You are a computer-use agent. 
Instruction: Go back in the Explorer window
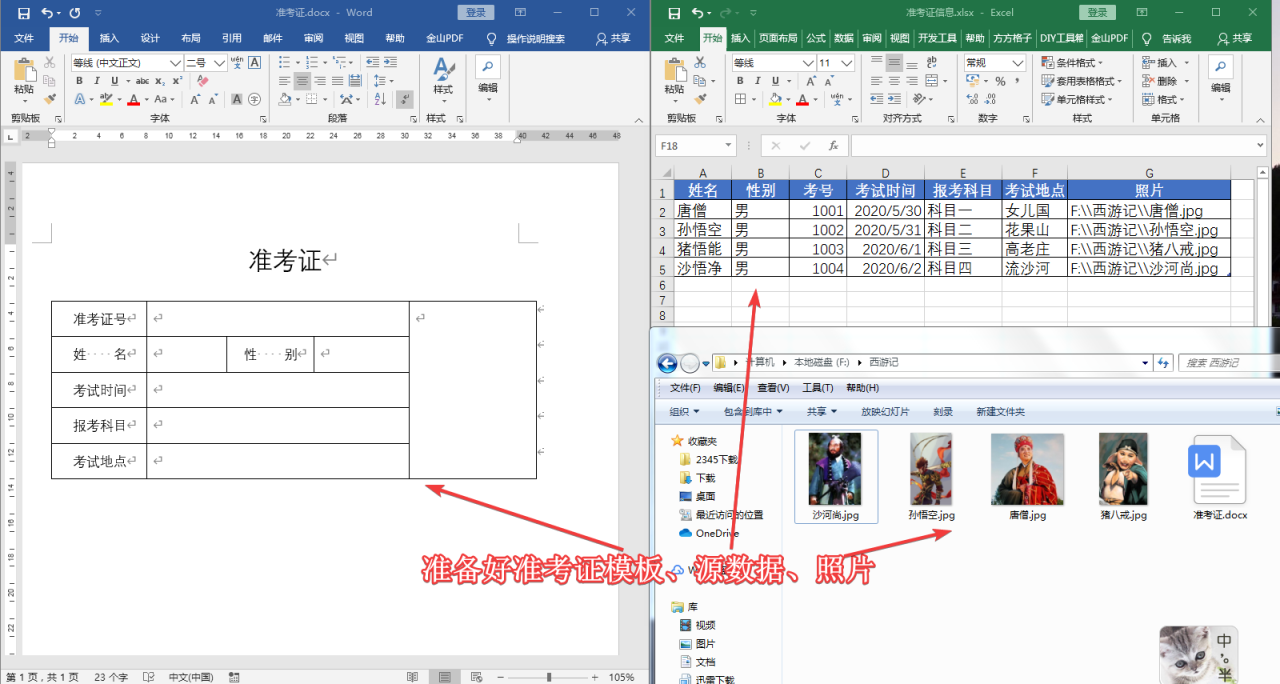click(667, 362)
